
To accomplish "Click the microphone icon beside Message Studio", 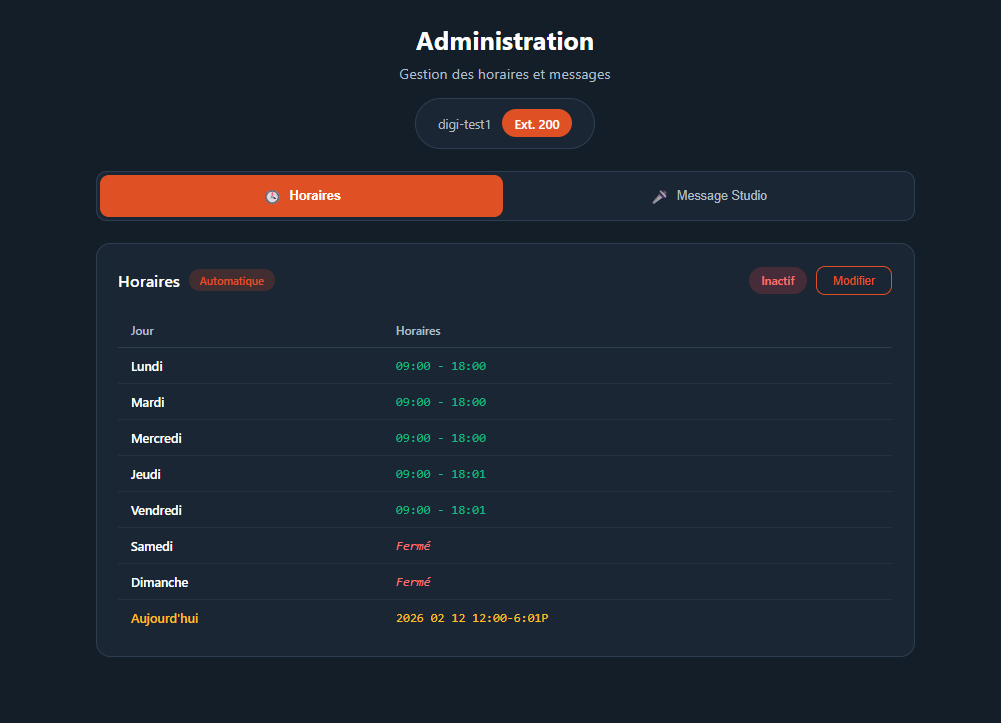I will coord(659,195).
